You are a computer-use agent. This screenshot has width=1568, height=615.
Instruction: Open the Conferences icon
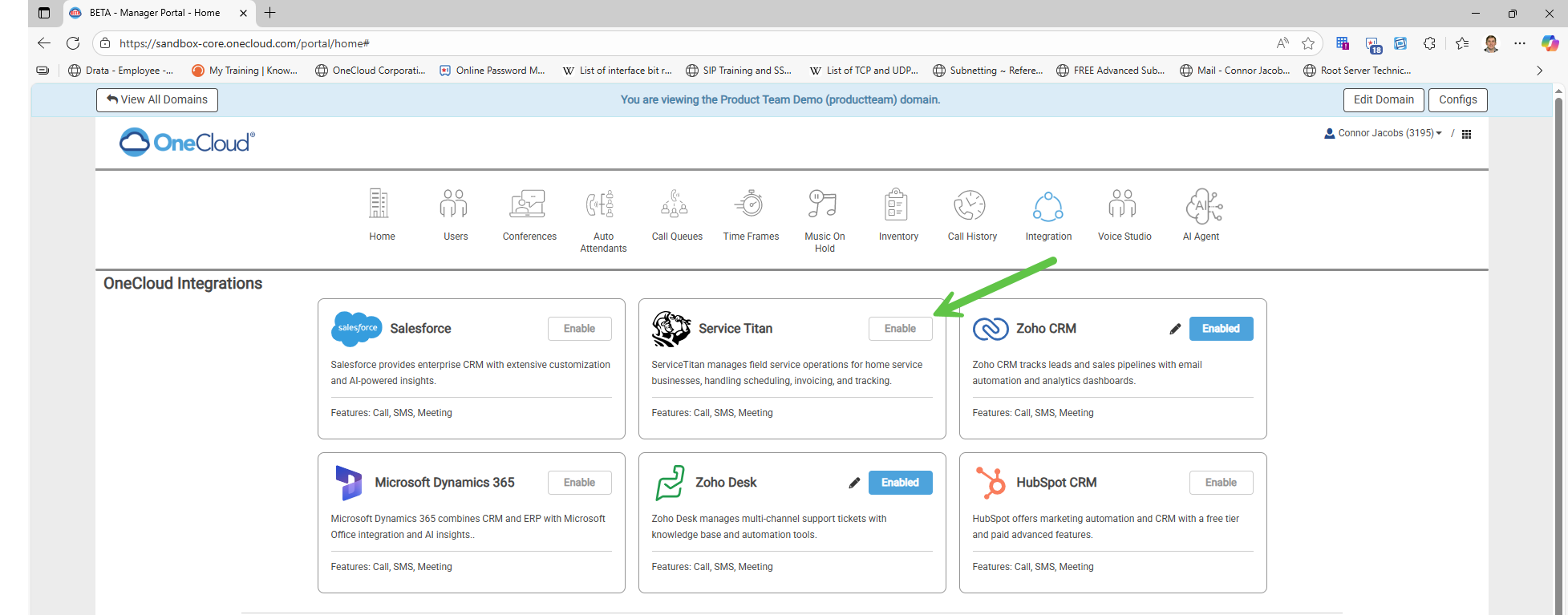pyautogui.click(x=528, y=205)
